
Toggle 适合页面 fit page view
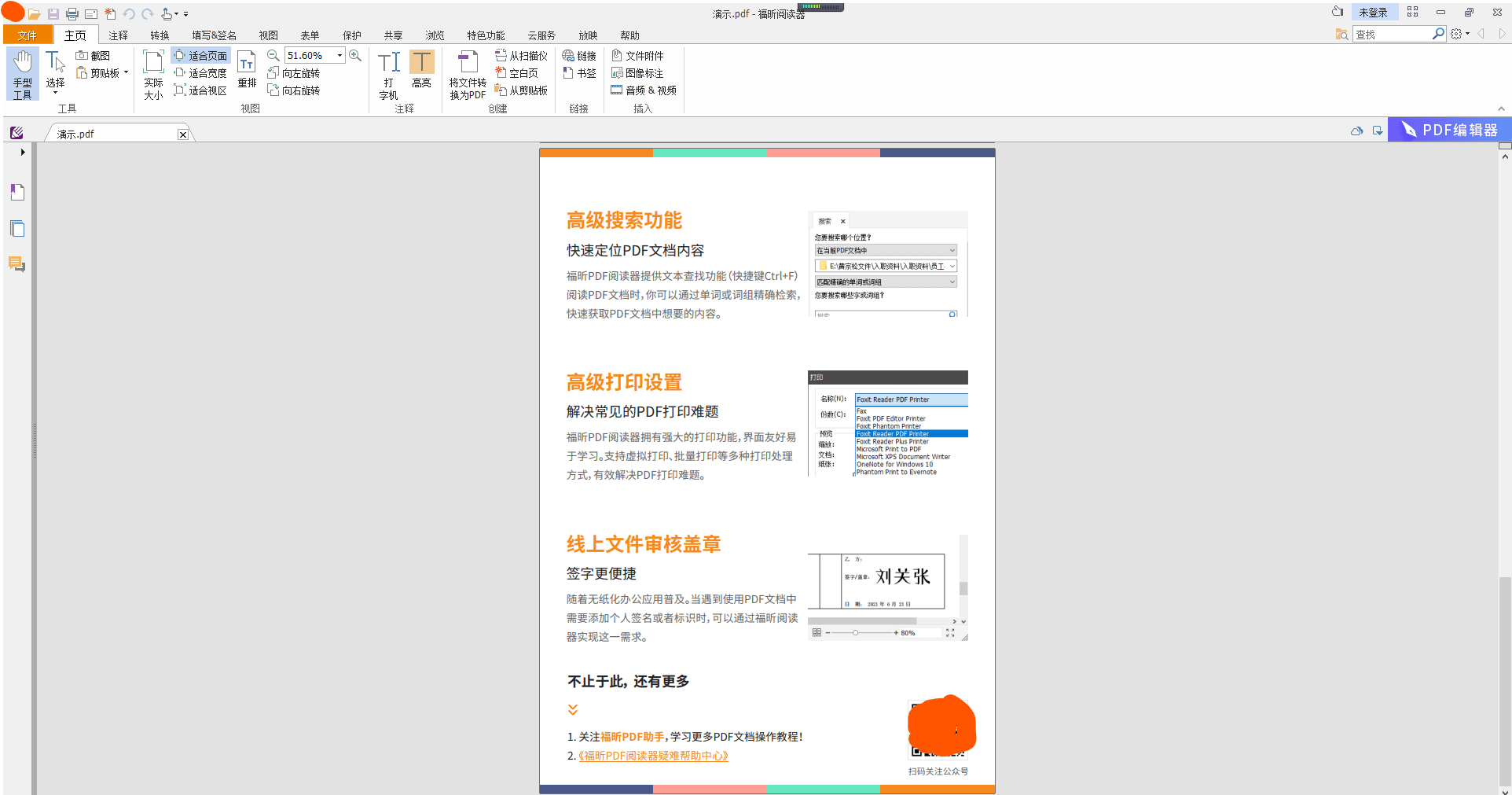click(201, 56)
